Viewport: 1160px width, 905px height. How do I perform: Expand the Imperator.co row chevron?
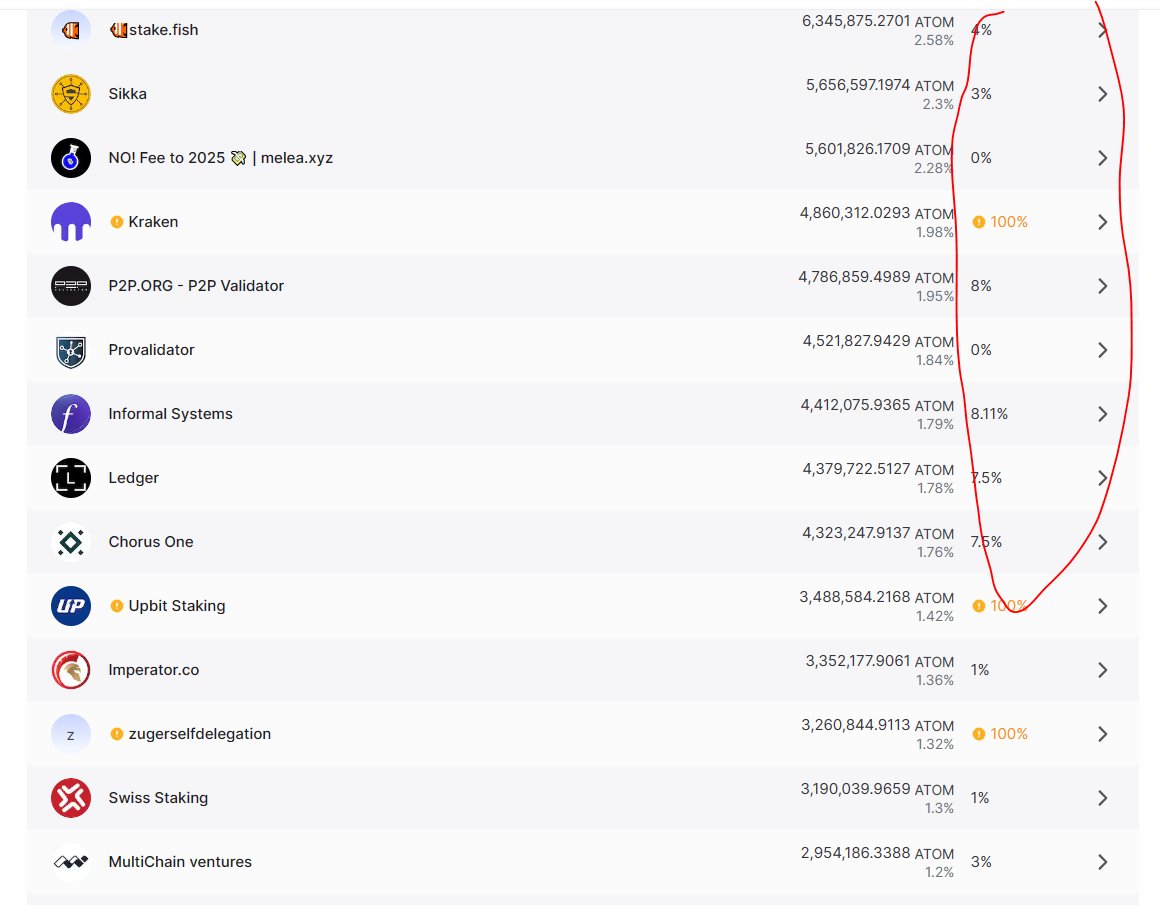pos(1103,670)
